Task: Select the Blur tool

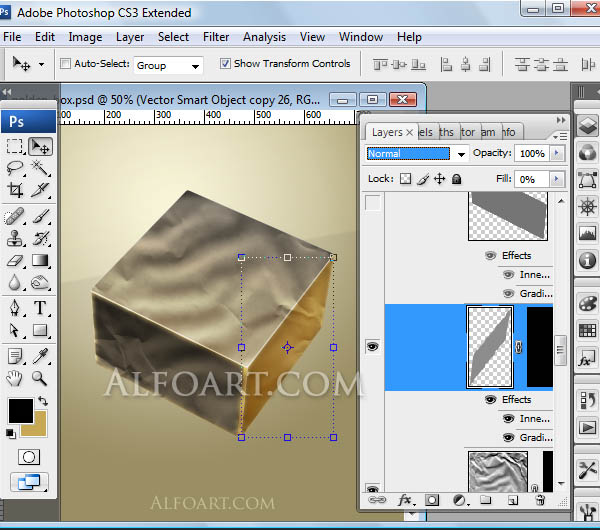Action: tap(15, 282)
